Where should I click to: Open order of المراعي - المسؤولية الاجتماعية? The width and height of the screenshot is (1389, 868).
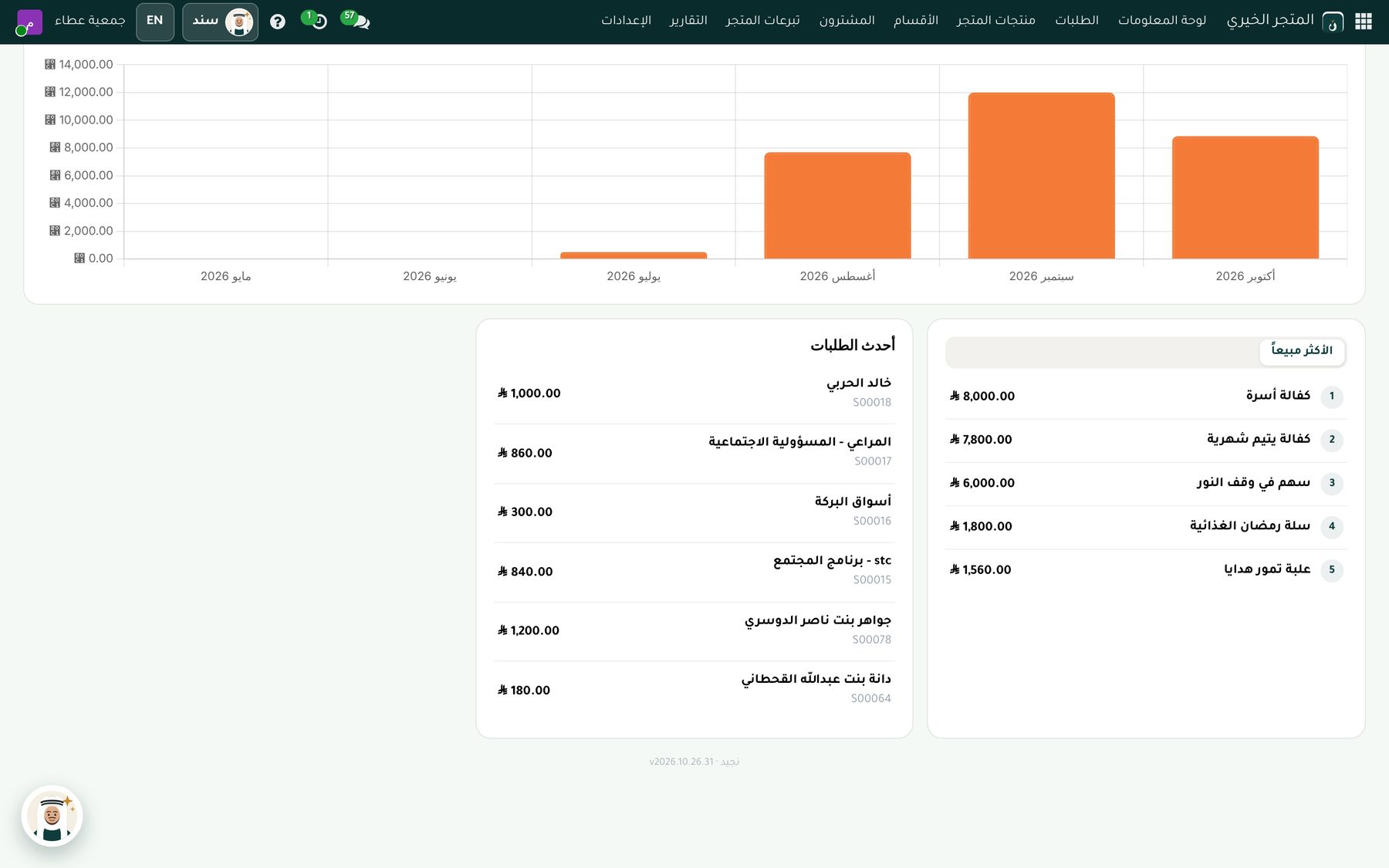tap(694, 453)
